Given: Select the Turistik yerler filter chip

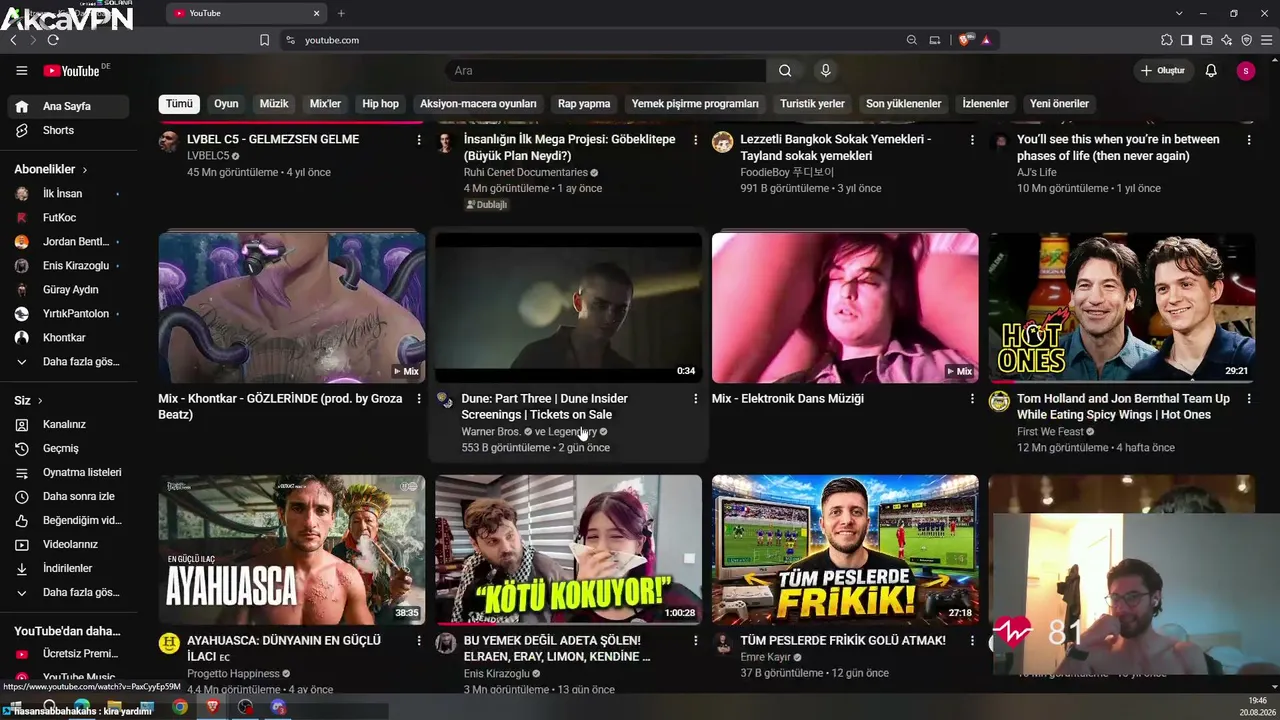Looking at the screenshot, I should [x=812, y=104].
